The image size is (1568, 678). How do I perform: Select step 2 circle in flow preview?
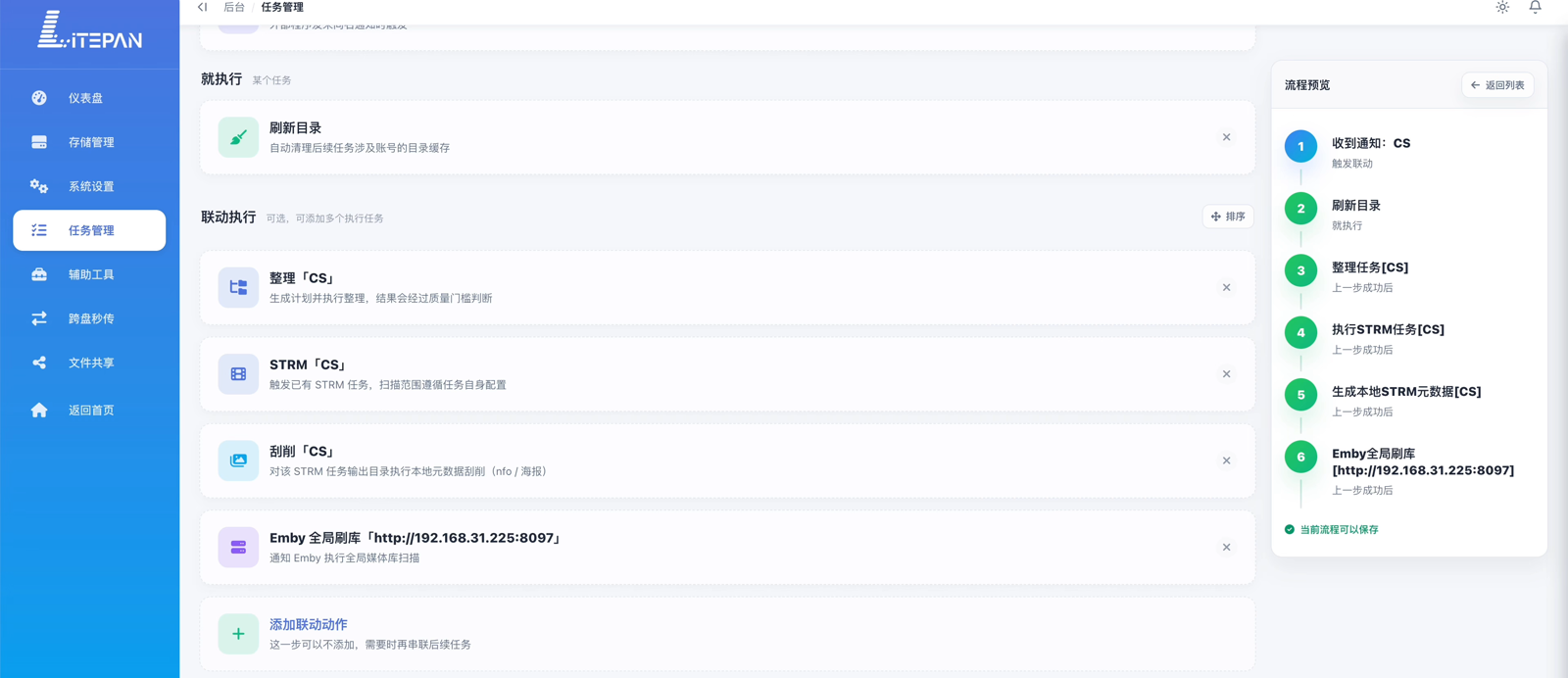pos(1300,209)
